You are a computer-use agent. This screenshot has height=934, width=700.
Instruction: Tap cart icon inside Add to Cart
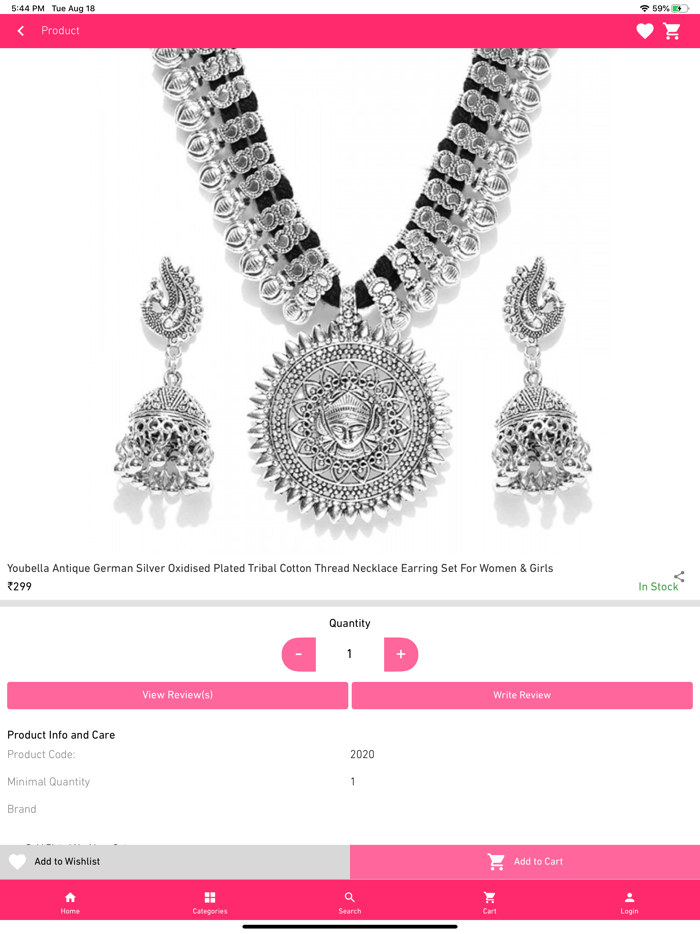point(496,861)
